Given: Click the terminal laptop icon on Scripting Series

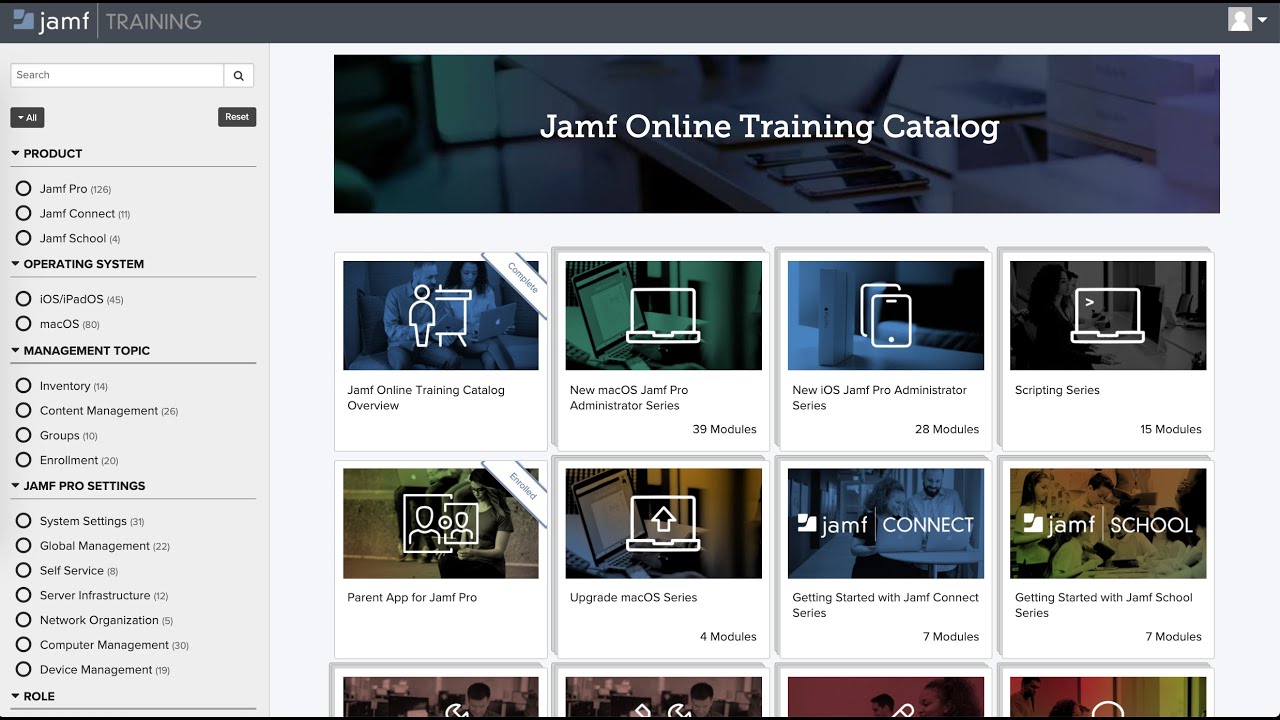Looking at the screenshot, I should pyautogui.click(x=1107, y=315).
